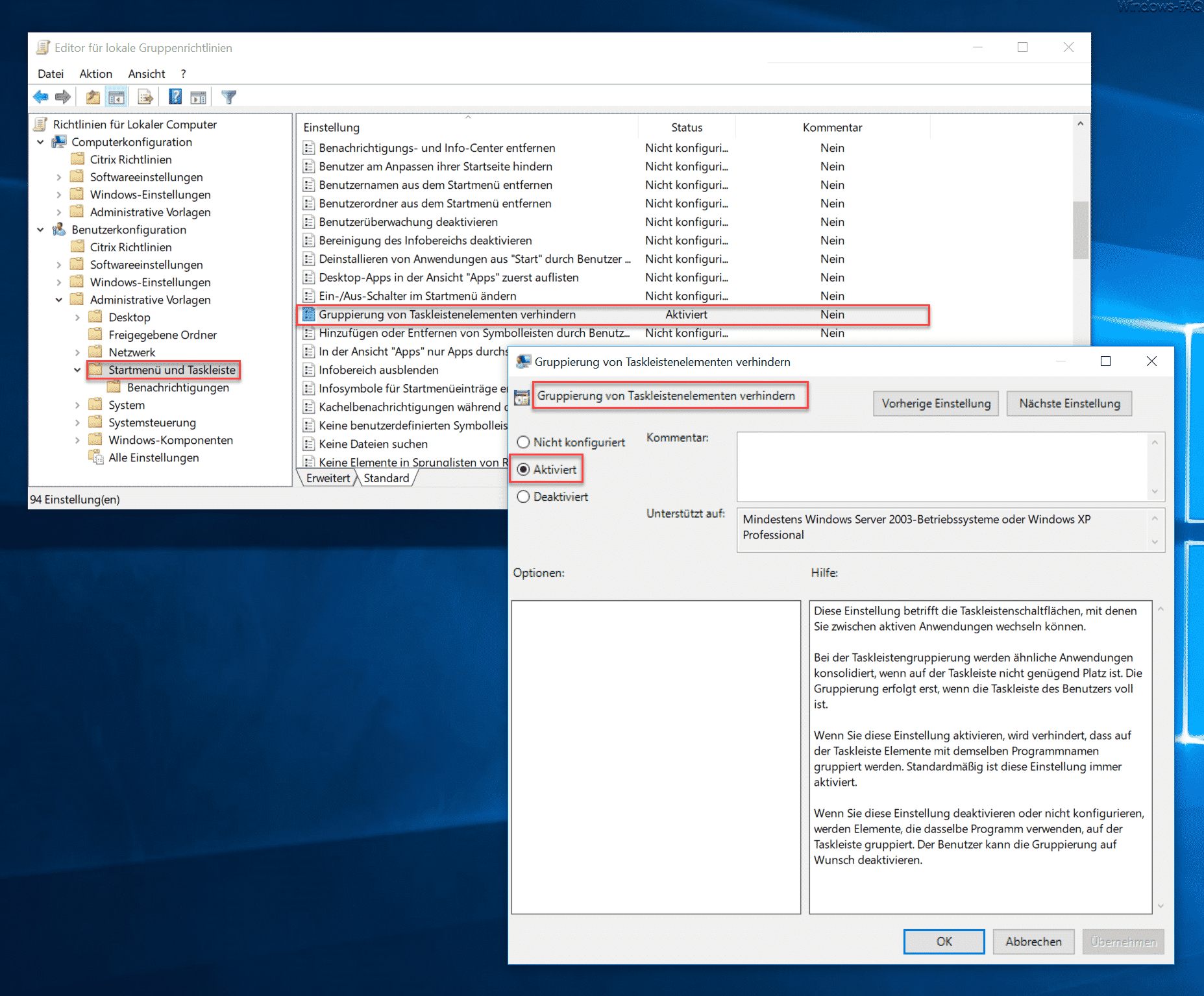Viewport: 1204px width, 996px height.
Task: Click the Benachrichtigungen folder icon
Action: 114,387
